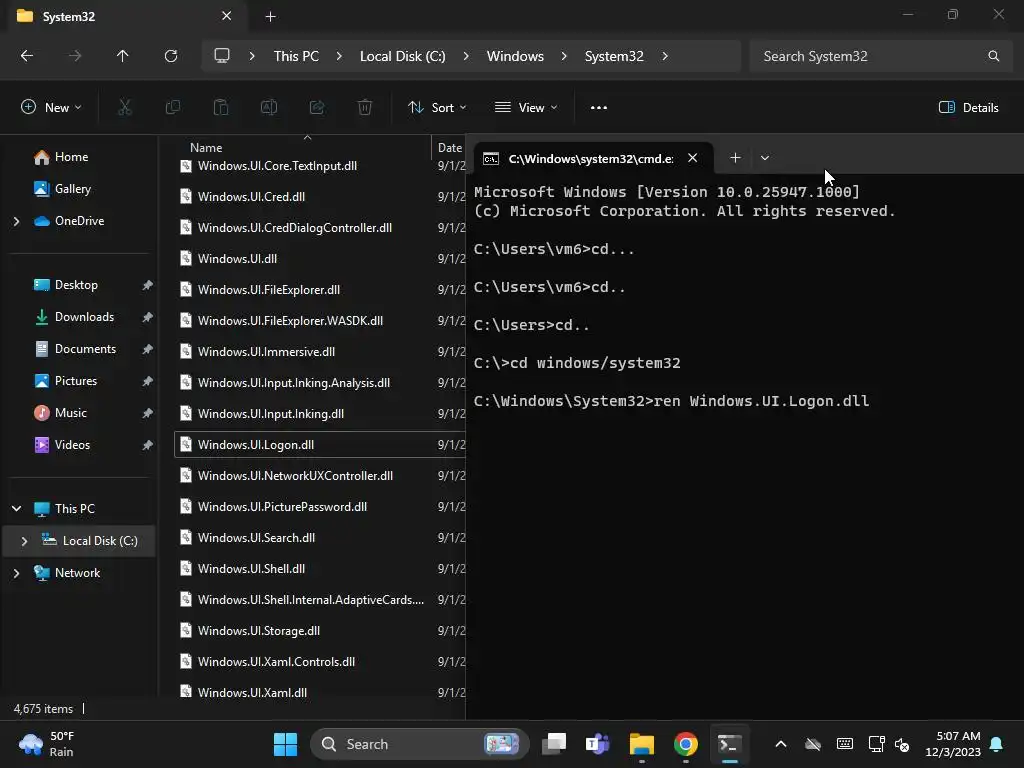
Task: Expand the OneDrive tree node
Action: tap(17, 221)
